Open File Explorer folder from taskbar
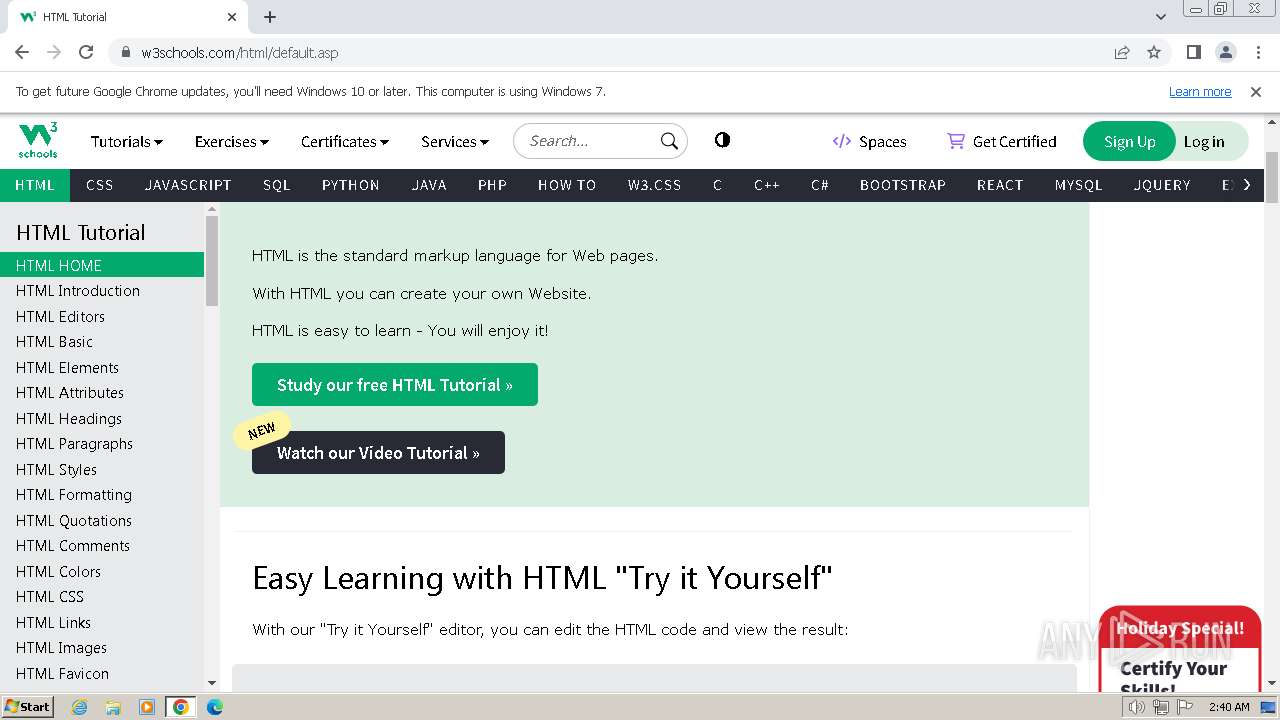The image size is (1280, 720). (x=113, y=707)
